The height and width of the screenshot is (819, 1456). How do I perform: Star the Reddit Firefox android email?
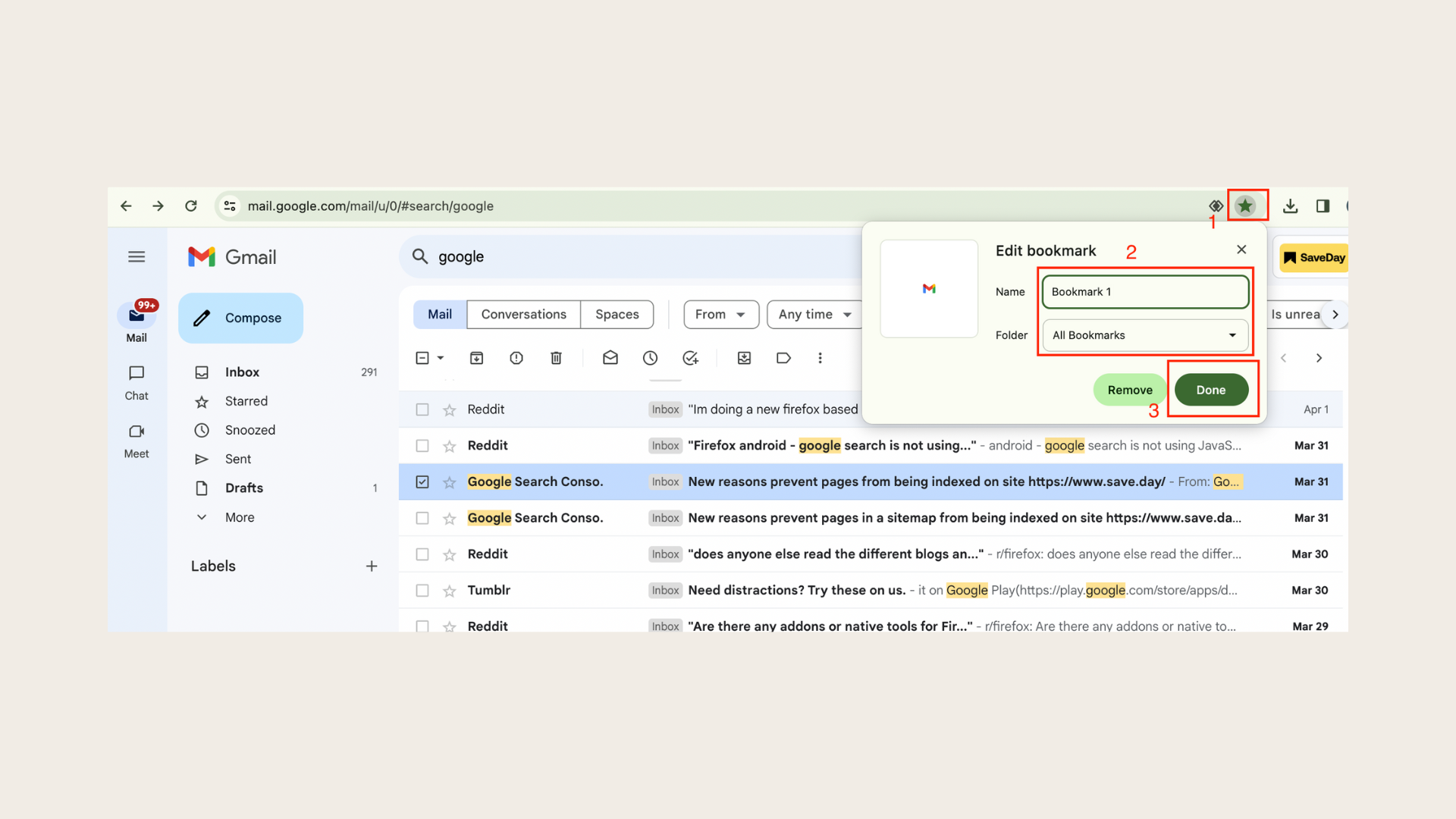click(x=450, y=446)
